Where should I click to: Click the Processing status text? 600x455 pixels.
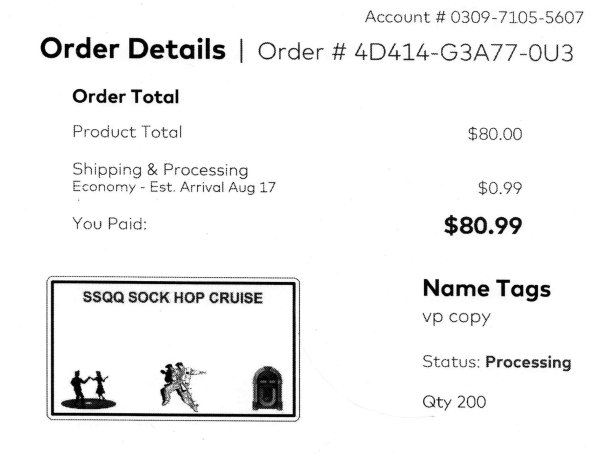coord(528,362)
